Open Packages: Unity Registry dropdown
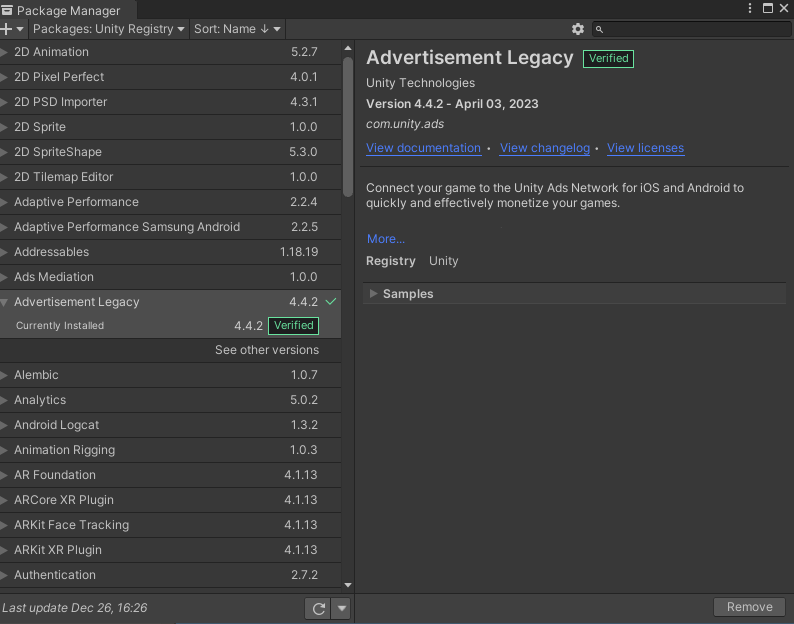Screen dimensions: 794x624 (x=108, y=29)
